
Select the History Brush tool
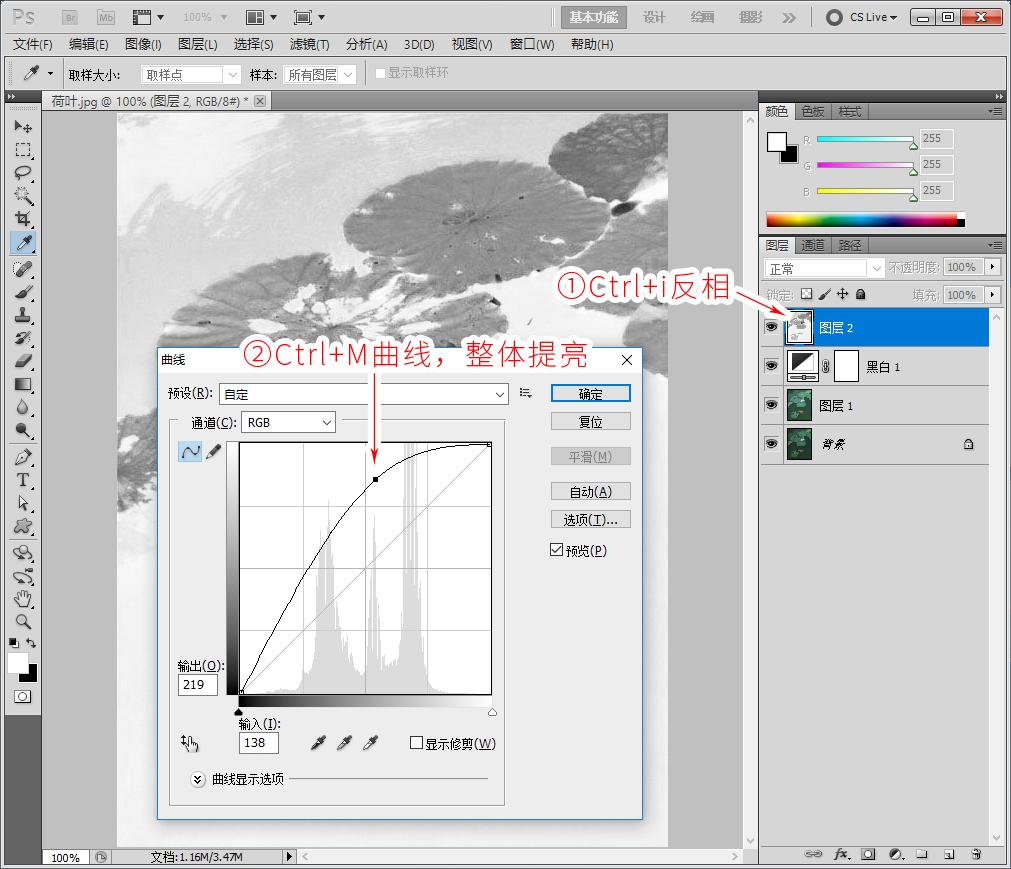point(23,338)
